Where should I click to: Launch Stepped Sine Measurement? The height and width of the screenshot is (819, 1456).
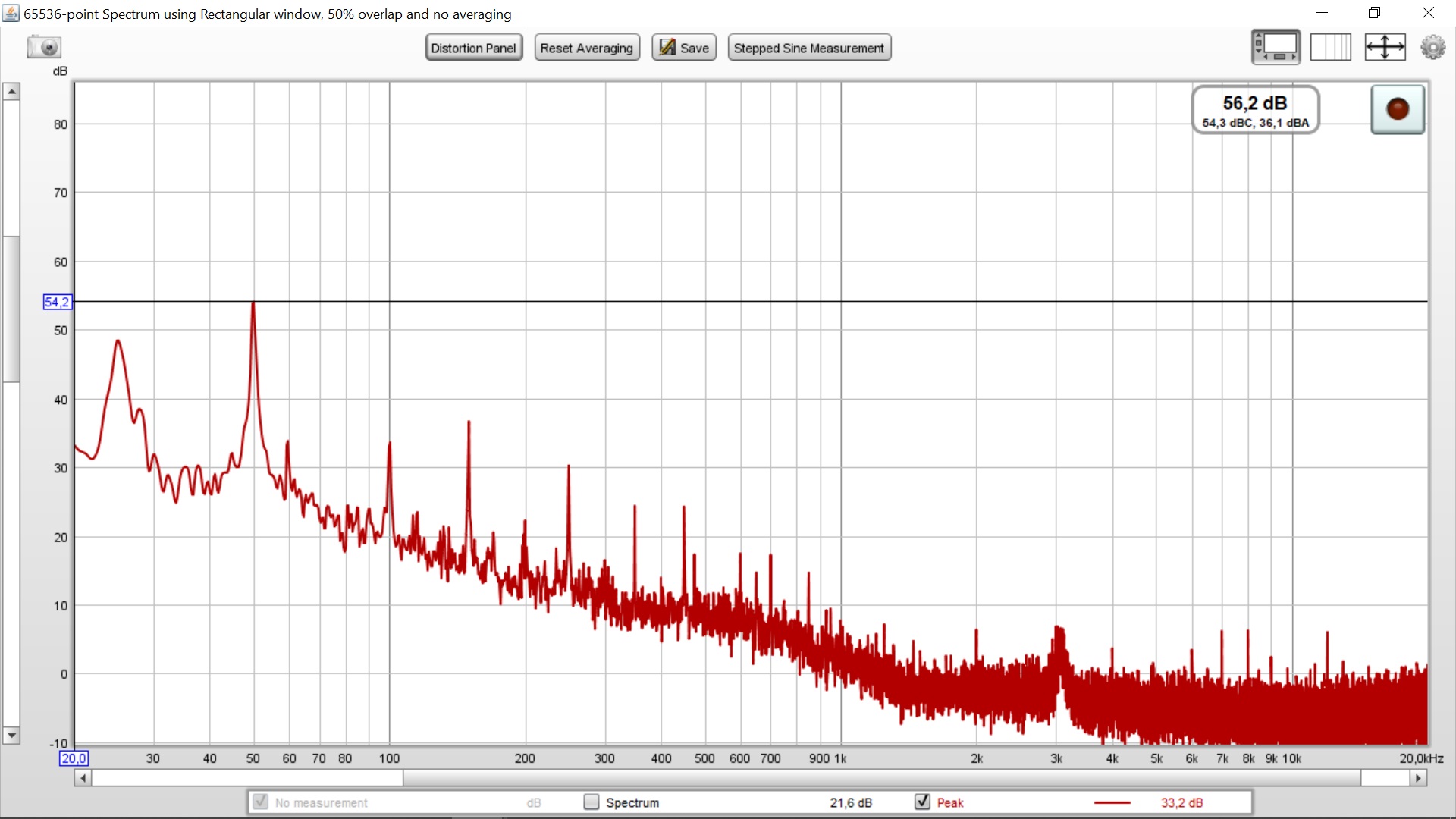[808, 48]
